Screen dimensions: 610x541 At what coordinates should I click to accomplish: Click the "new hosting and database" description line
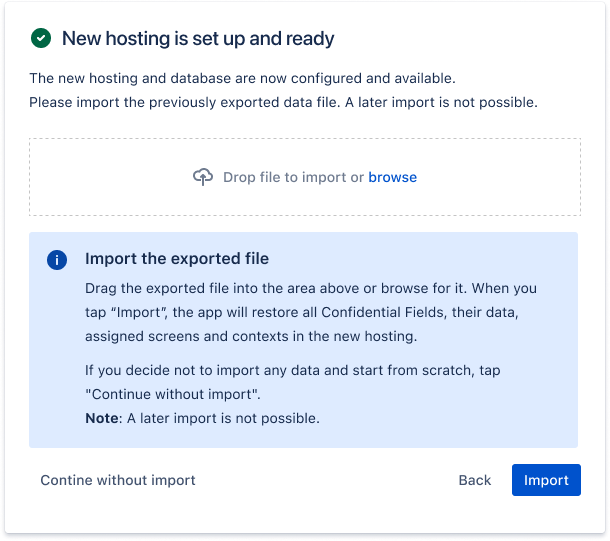pyautogui.click(x=244, y=78)
